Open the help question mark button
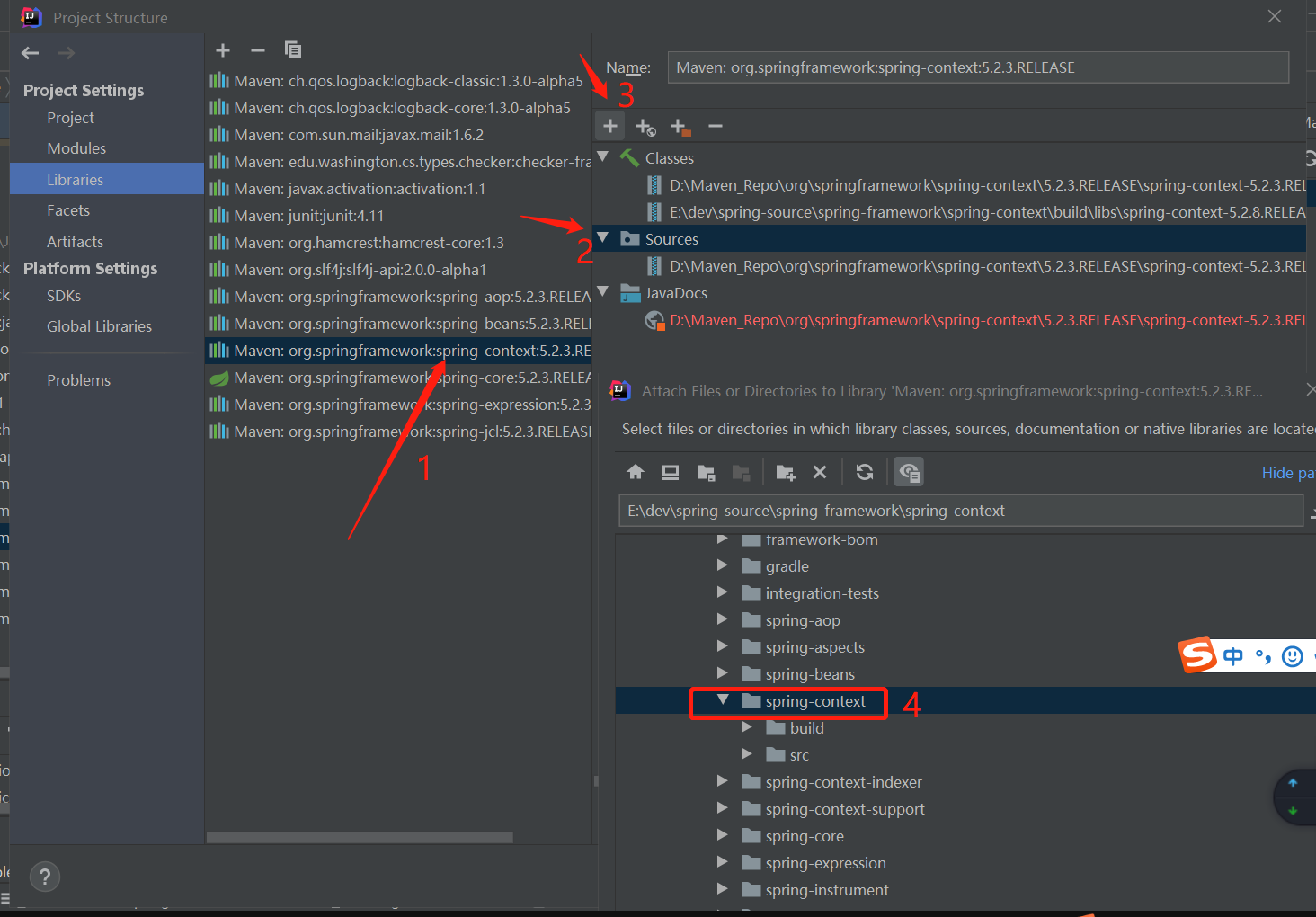Screen dimensions: 1316x917 45,877
